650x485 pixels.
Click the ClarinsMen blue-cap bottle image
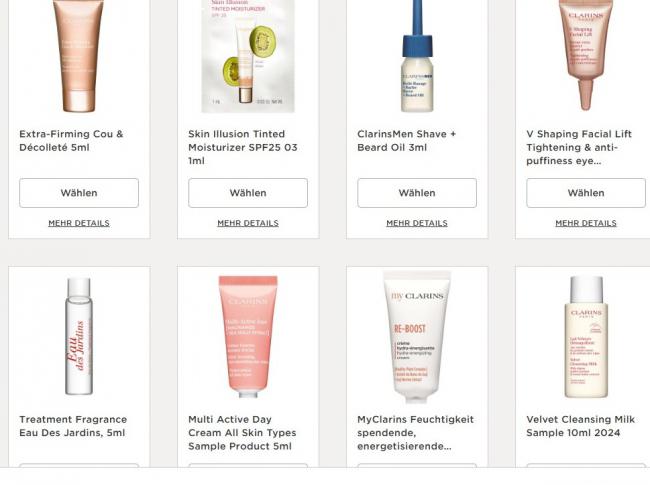(417, 56)
